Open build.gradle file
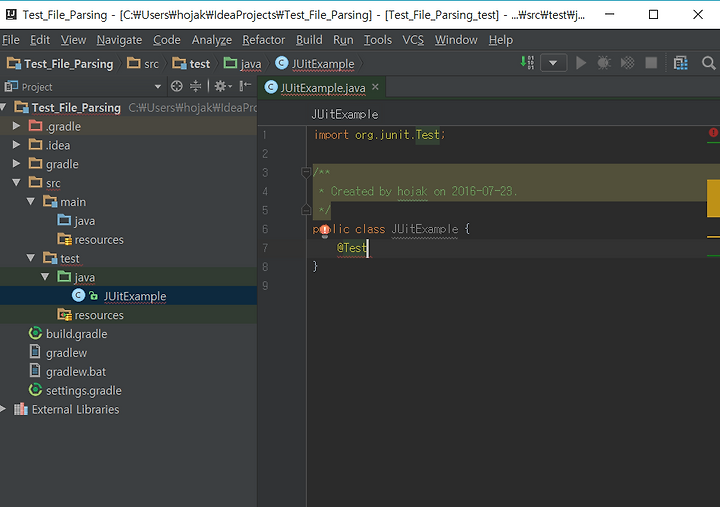This screenshot has height=507, width=720. coord(68,333)
